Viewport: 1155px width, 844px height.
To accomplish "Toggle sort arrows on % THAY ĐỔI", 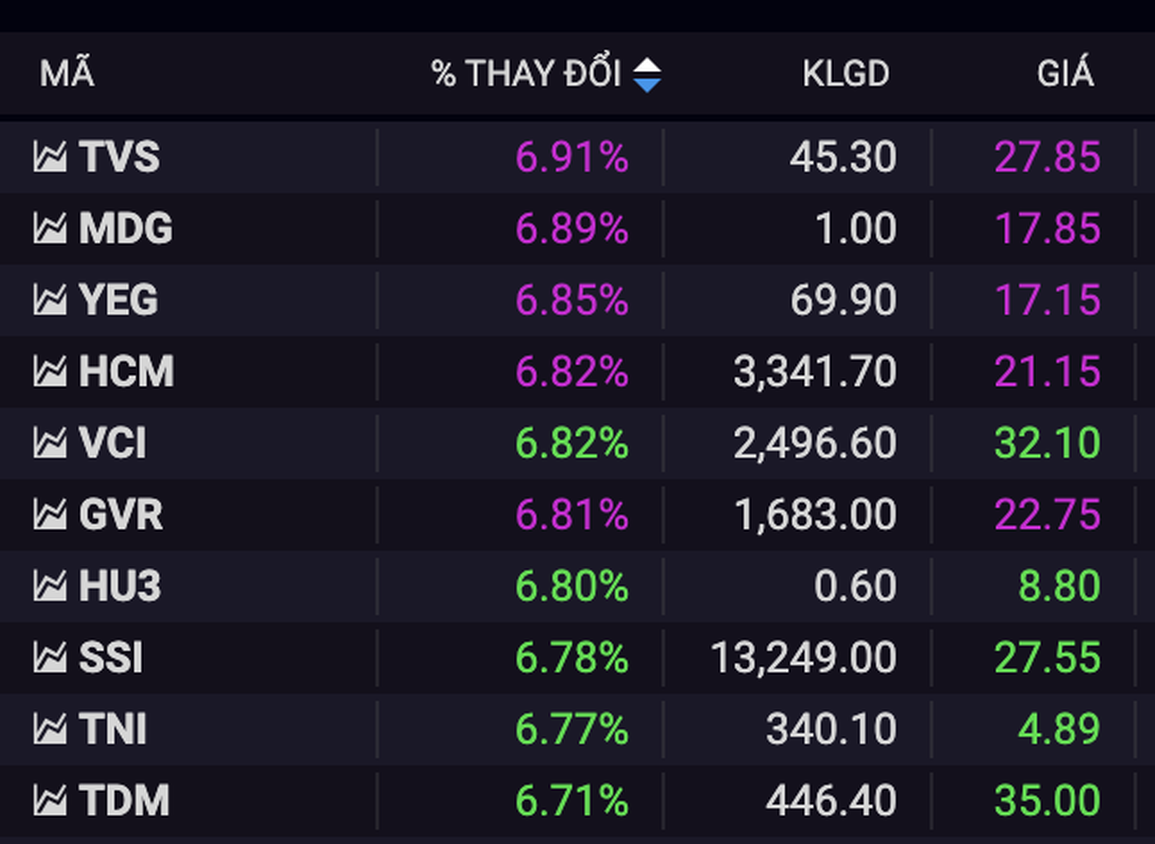I will [x=647, y=75].
